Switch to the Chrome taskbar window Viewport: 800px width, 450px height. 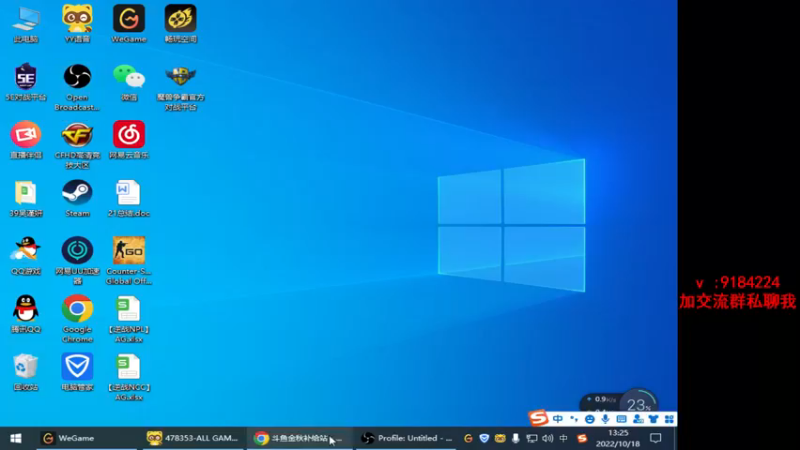click(x=299, y=438)
